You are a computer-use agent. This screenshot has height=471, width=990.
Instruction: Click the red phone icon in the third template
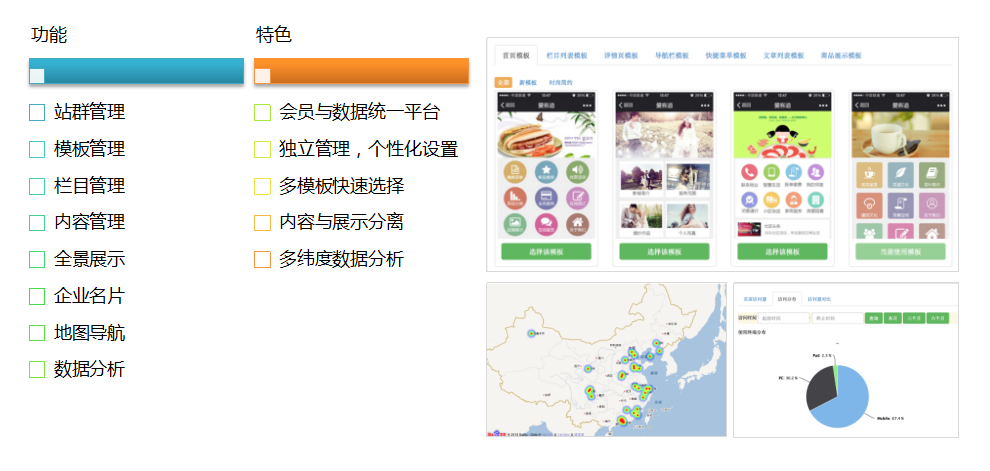pos(749,173)
